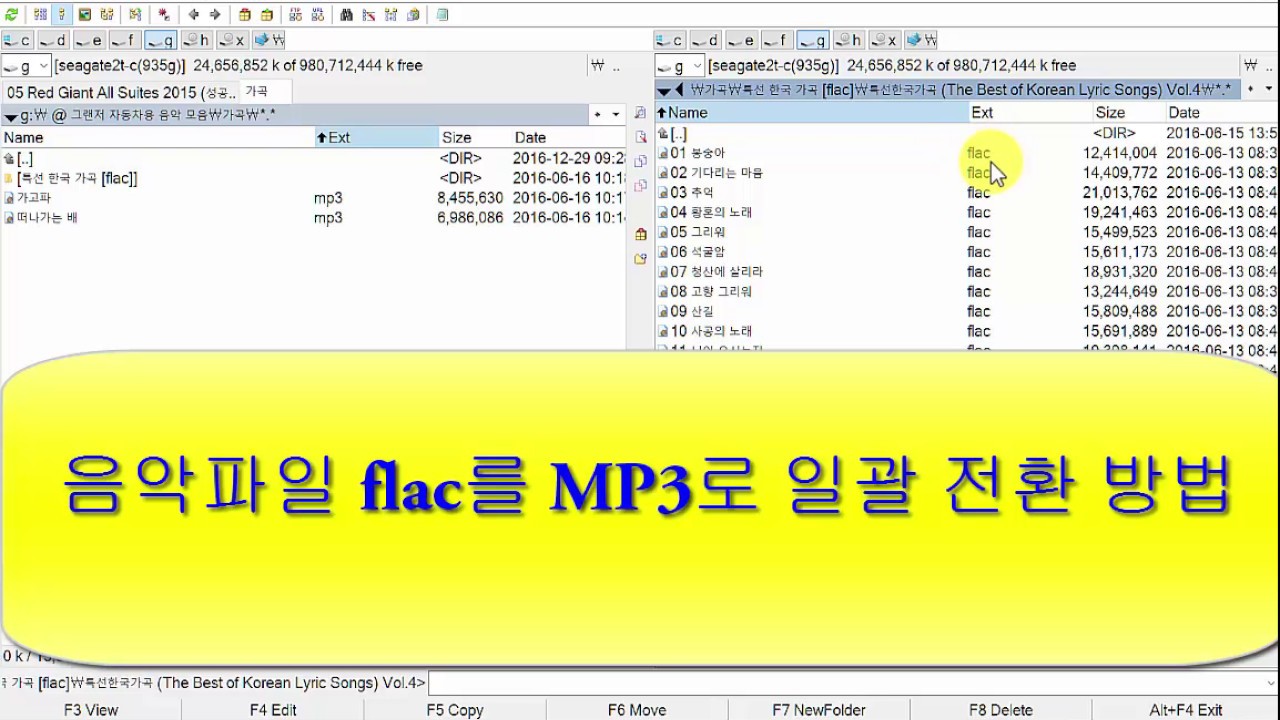Viewport: 1280px width, 720px height.
Task: Select '떠나가는 배' mp3 file in left panel
Action: point(312,218)
